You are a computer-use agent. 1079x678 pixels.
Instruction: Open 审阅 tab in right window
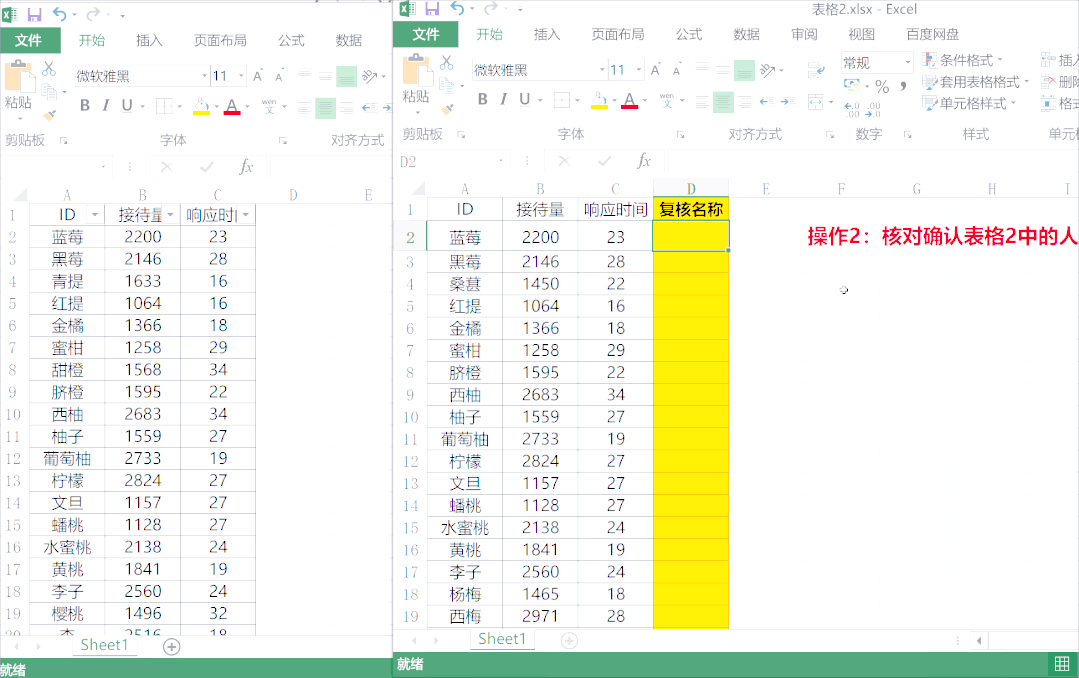tap(804, 34)
